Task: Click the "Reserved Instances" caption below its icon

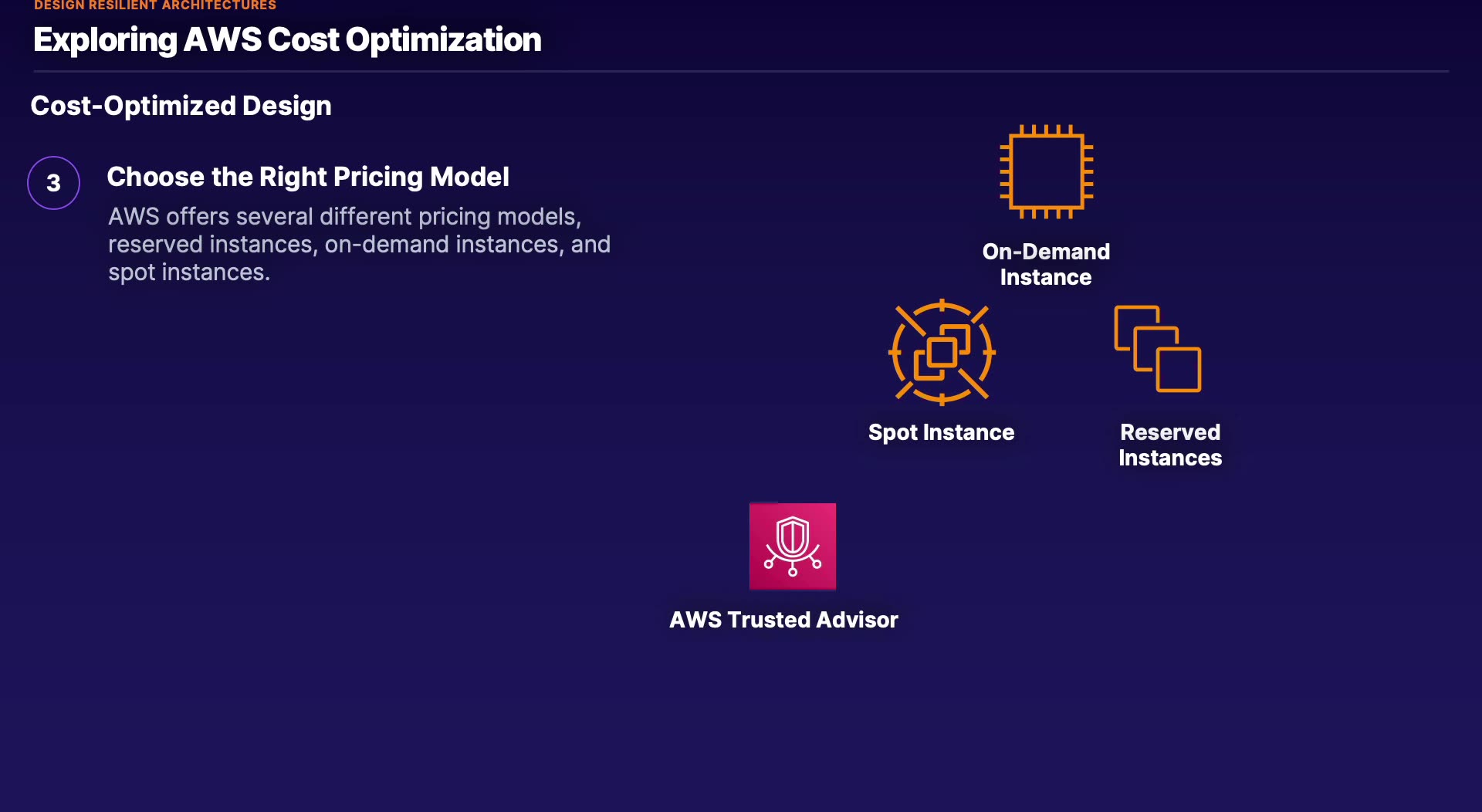Action: pos(1170,445)
